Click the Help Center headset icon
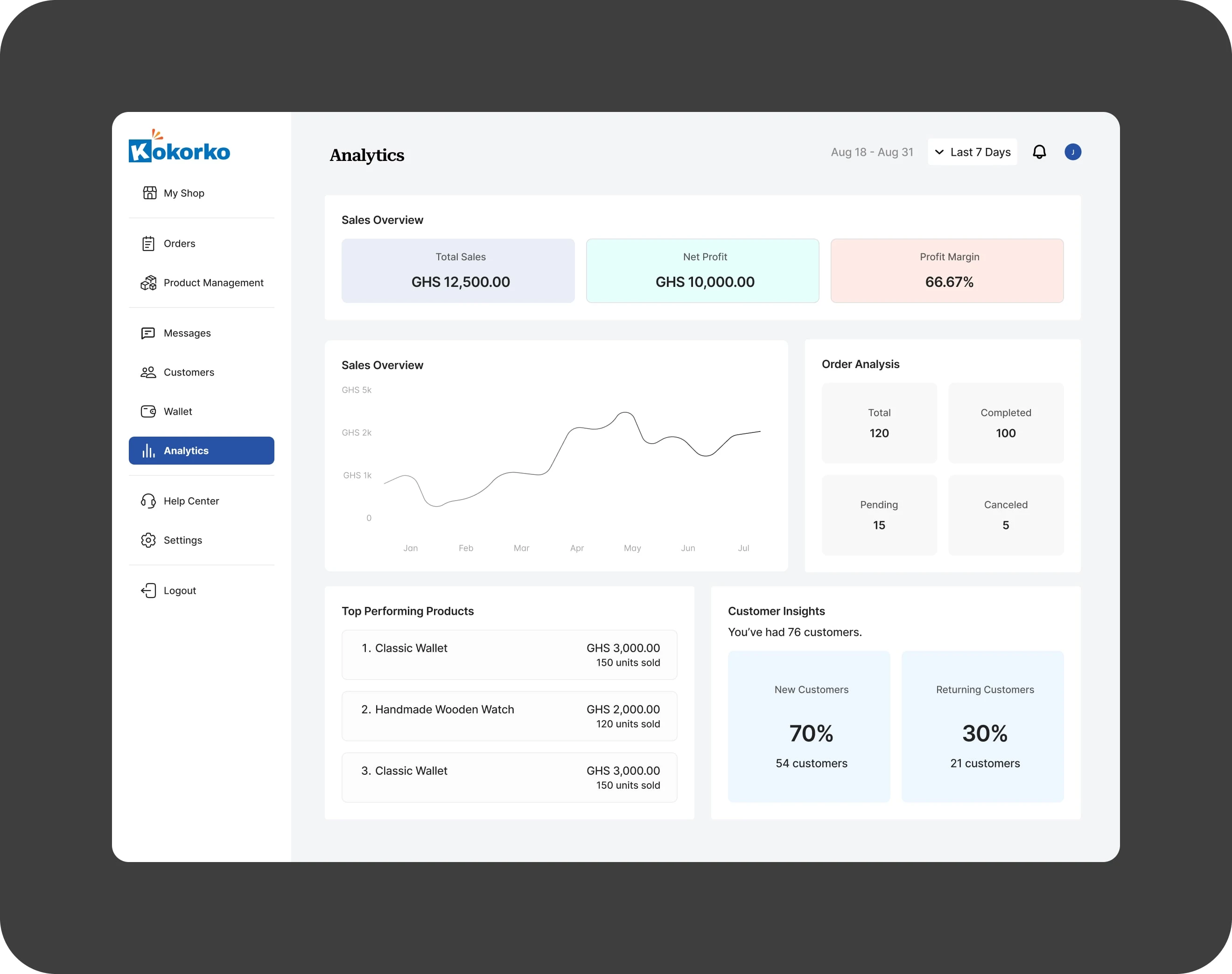 pyautogui.click(x=148, y=501)
